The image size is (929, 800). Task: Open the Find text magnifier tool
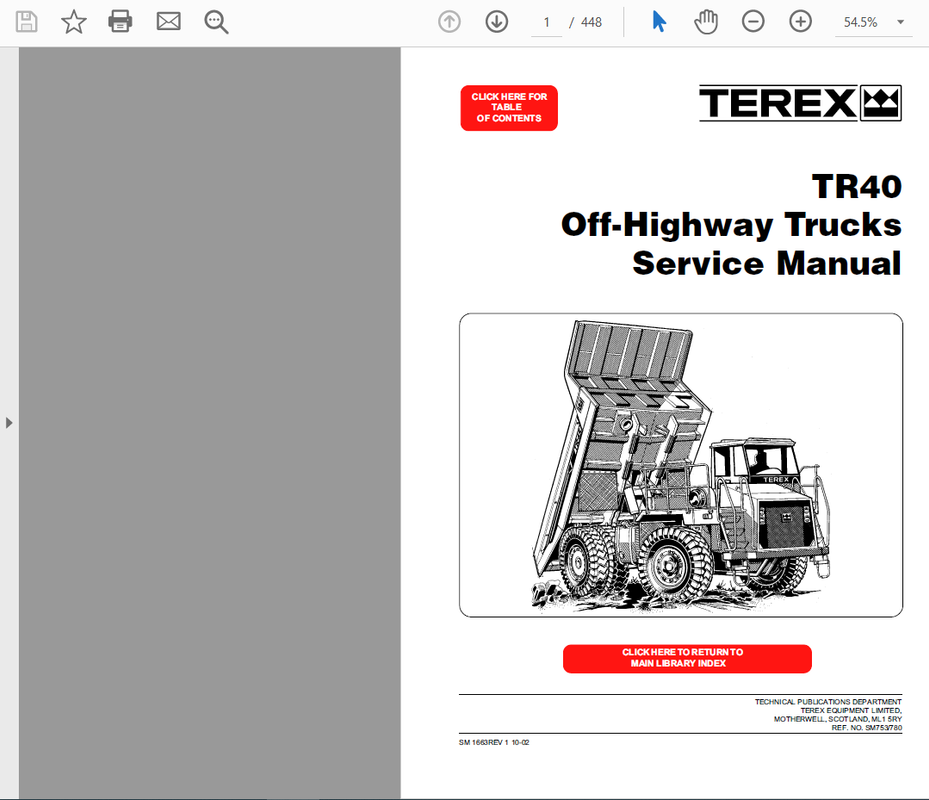(216, 22)
